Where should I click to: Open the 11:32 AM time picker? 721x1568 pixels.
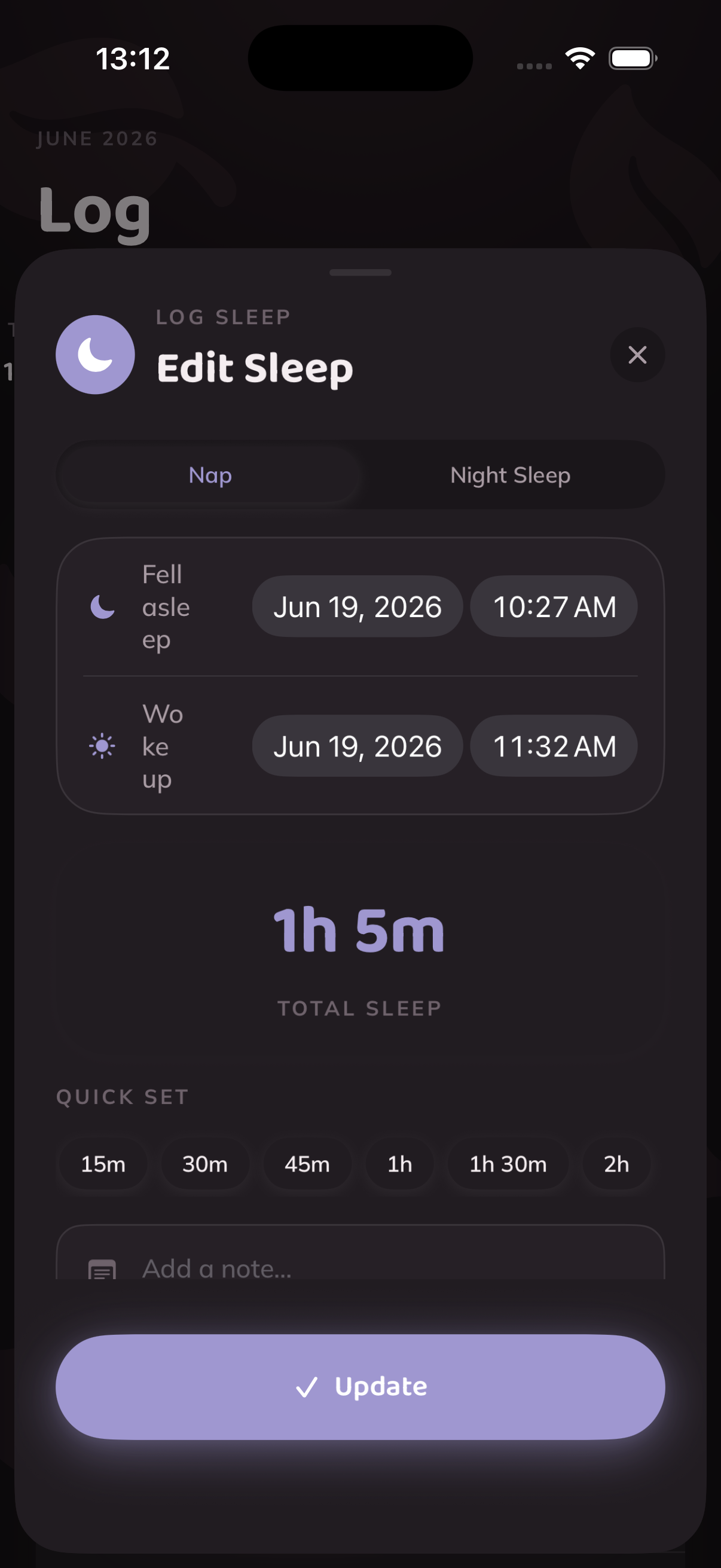pyautogui.click(x=554, y=746)
